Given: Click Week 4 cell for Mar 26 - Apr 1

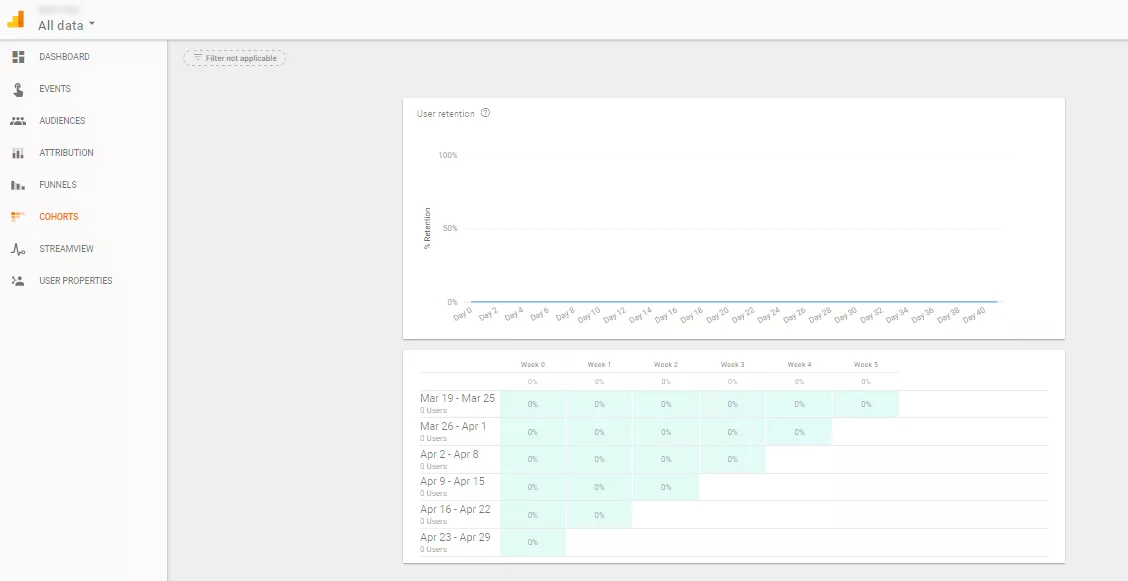Looking at the screenshot, I should [x=799, y=432].
